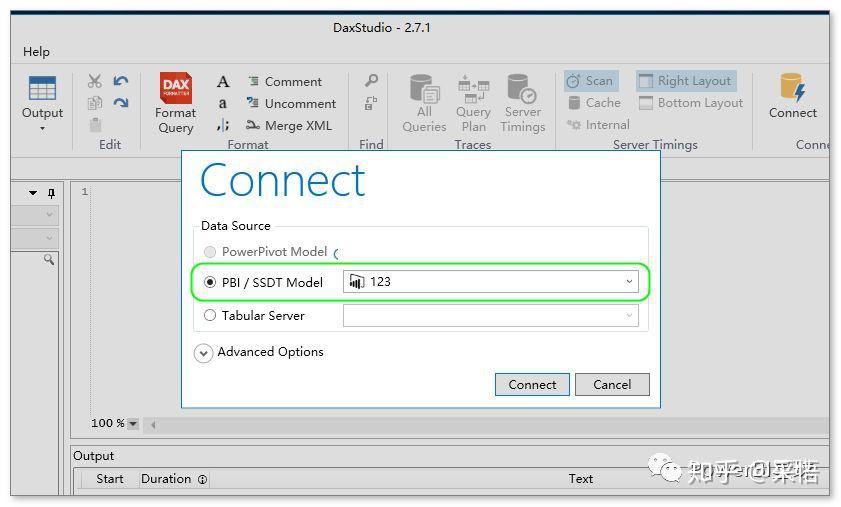Click the Cancel button in dialog
Screen dimensions: 841x507
coord(612,385)
